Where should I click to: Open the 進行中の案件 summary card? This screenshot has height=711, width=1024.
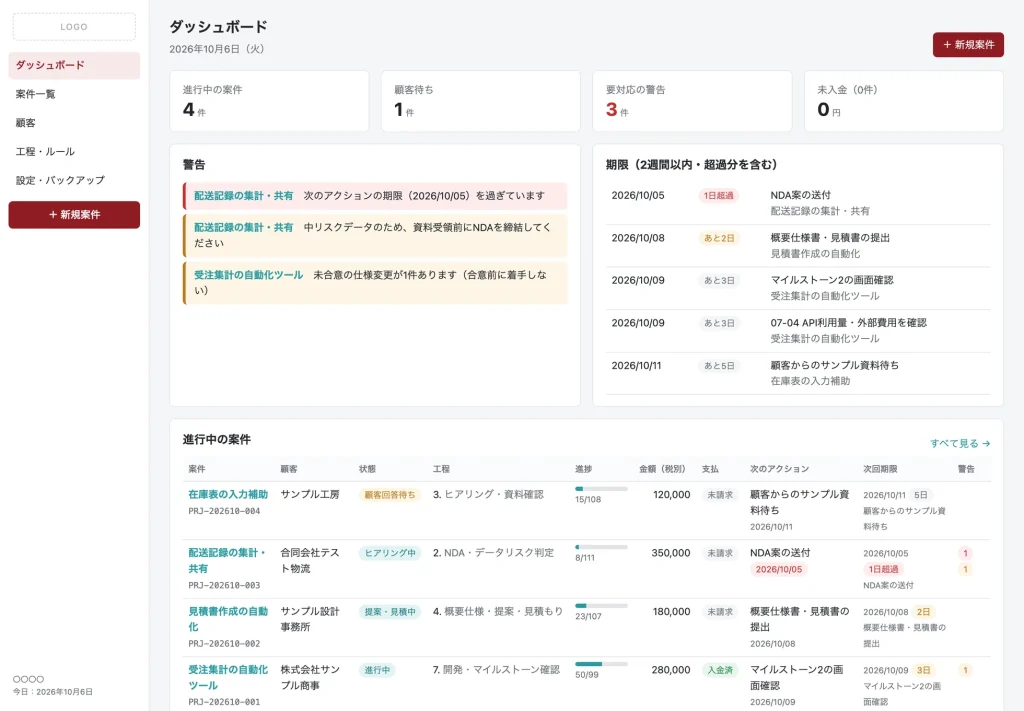pyautogui.click(x=269, y=101)
